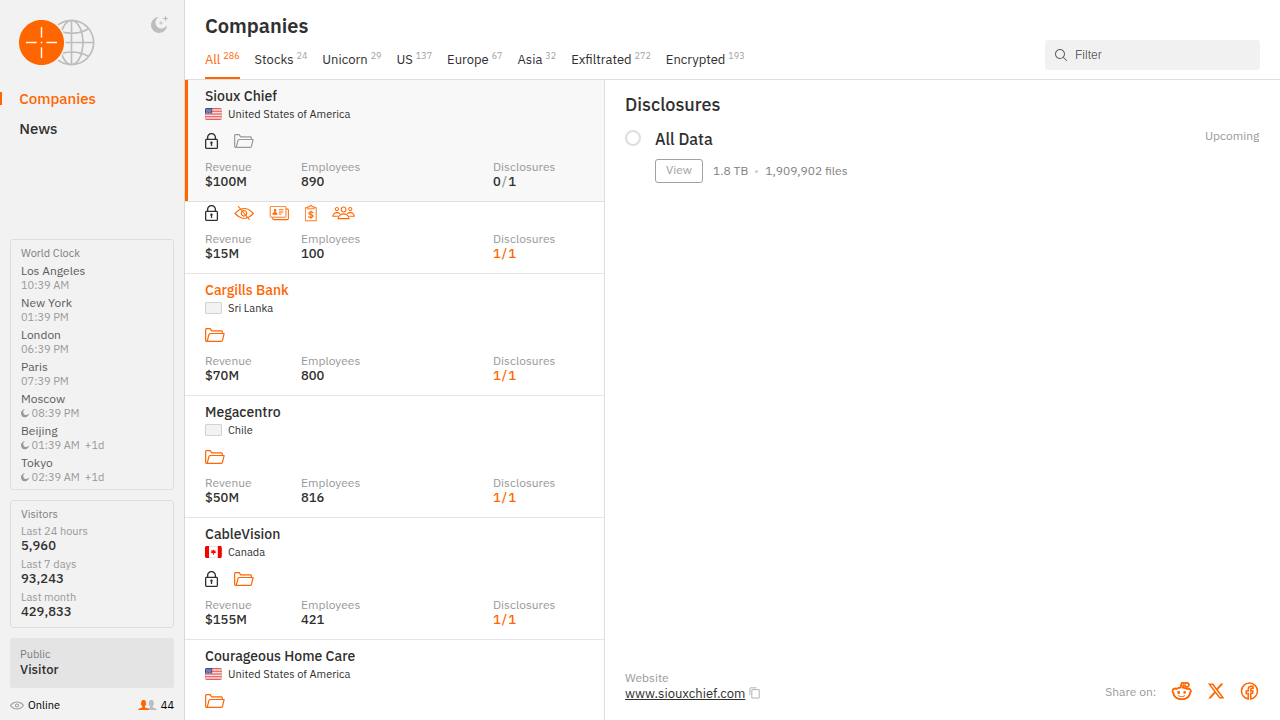Image resolution: width=1280 pixels, height=720 pixels.
Task: Switch to the Unicorn tab
Action: 352,59
